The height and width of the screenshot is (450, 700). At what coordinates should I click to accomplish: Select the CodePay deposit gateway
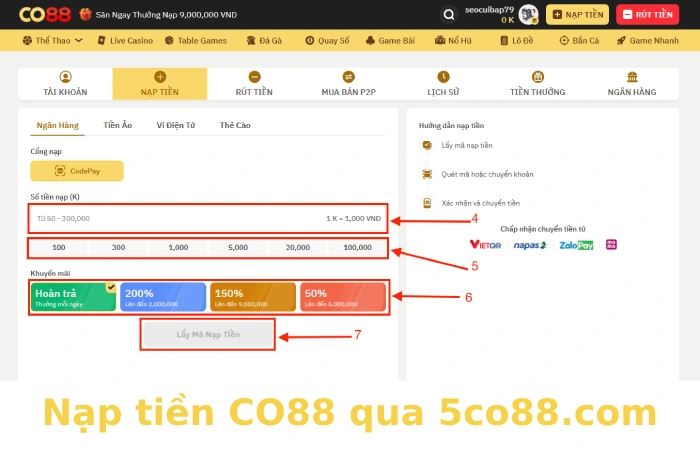pos(77,171)
